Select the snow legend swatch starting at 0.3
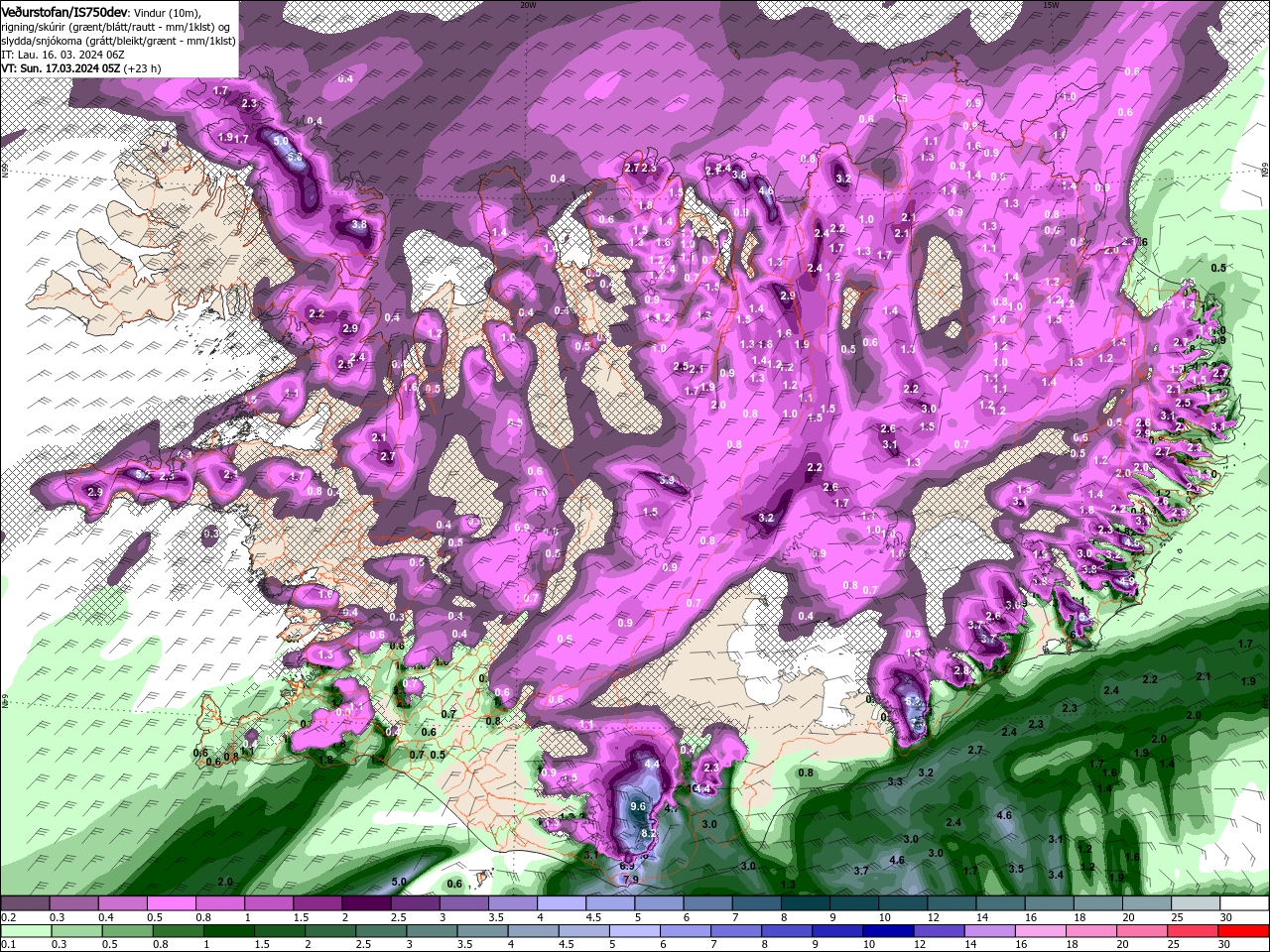Screen dimensions: 1270x952 point(73,903)
